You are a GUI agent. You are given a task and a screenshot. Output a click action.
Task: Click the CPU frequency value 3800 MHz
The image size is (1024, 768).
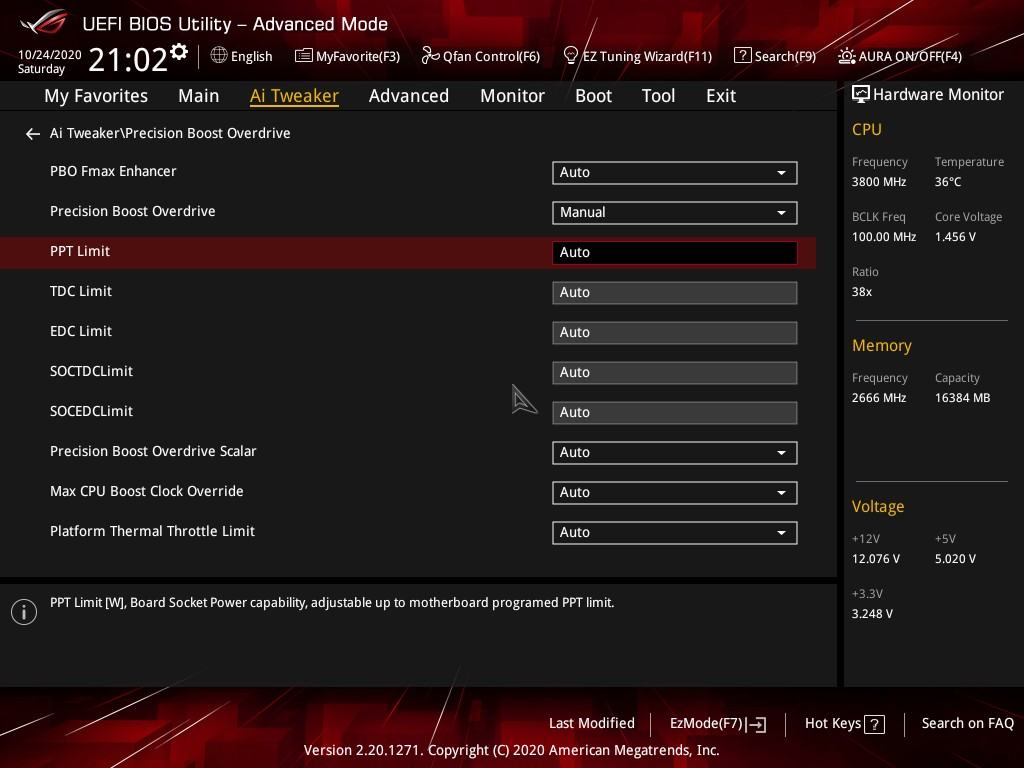tap(878, 182)
